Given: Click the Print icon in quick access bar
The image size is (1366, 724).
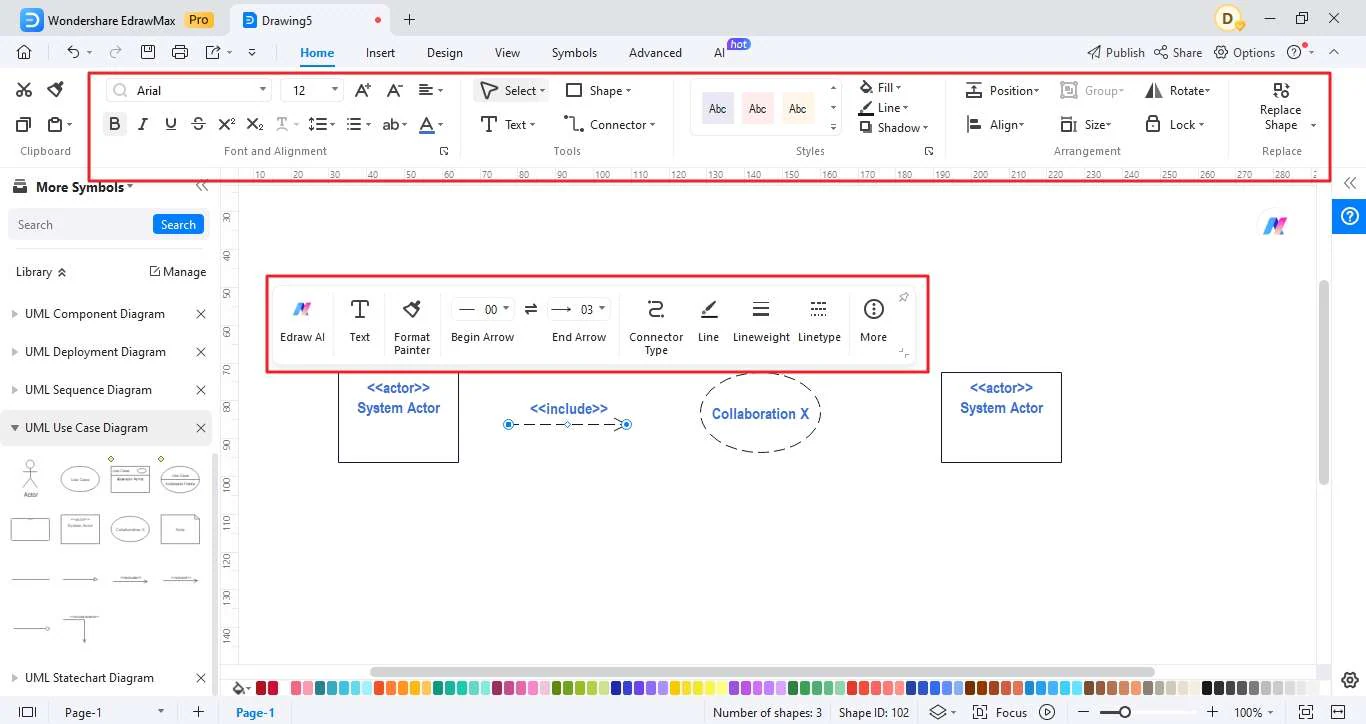Looking at the screenshot, I should click(180, 52).
